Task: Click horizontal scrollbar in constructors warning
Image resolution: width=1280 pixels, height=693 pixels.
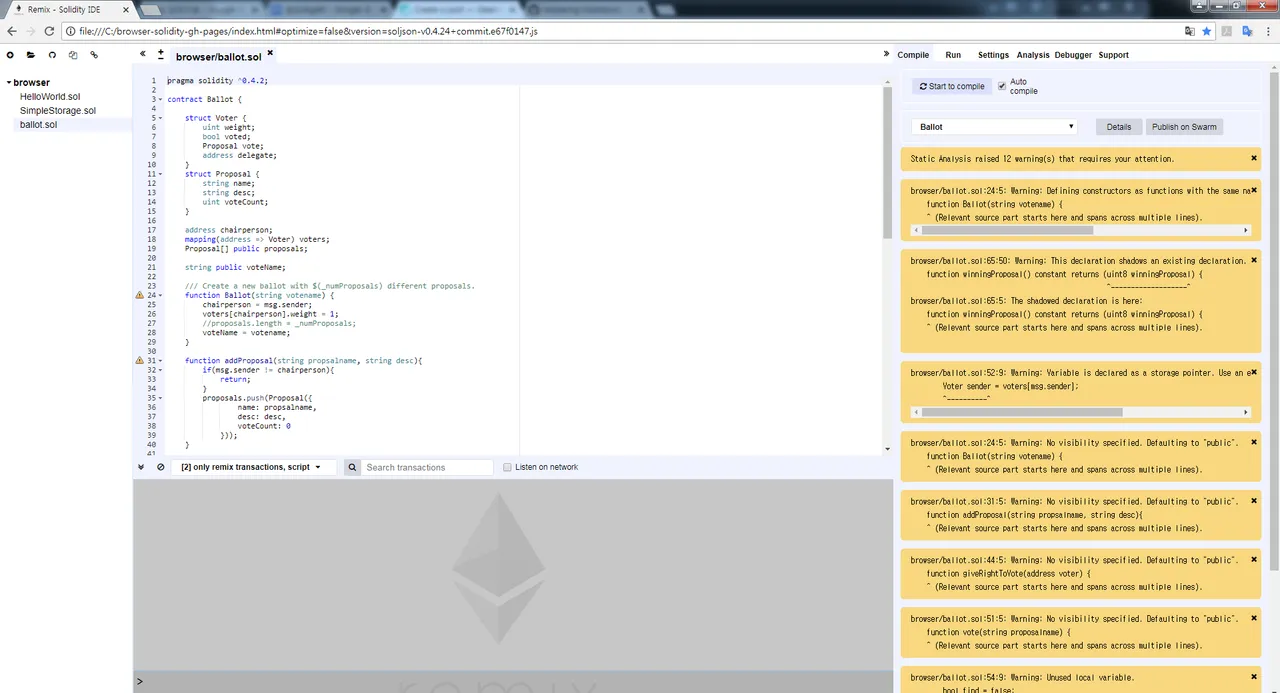Action: pos(1008,230)
